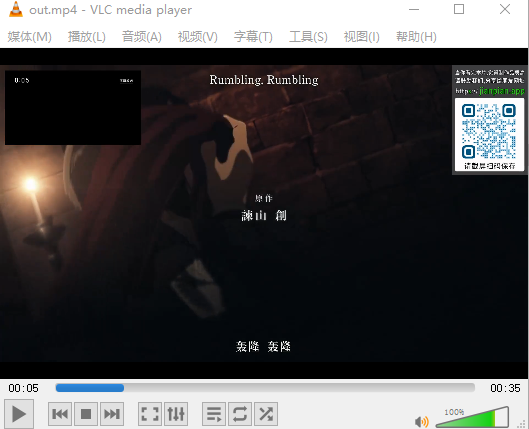Viewport: 529px width, 429px height.
Task: Open the 媒体(M) menu
Action: [30, 36]
